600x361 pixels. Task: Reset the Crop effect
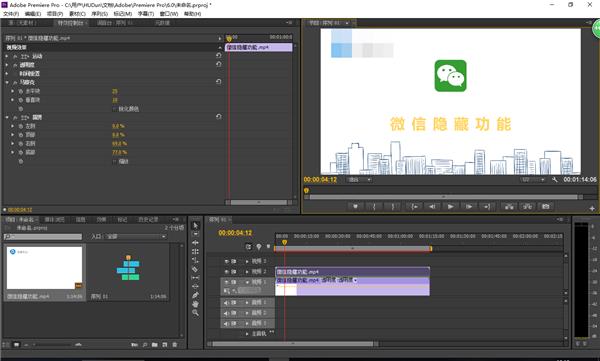click(218, 117)
